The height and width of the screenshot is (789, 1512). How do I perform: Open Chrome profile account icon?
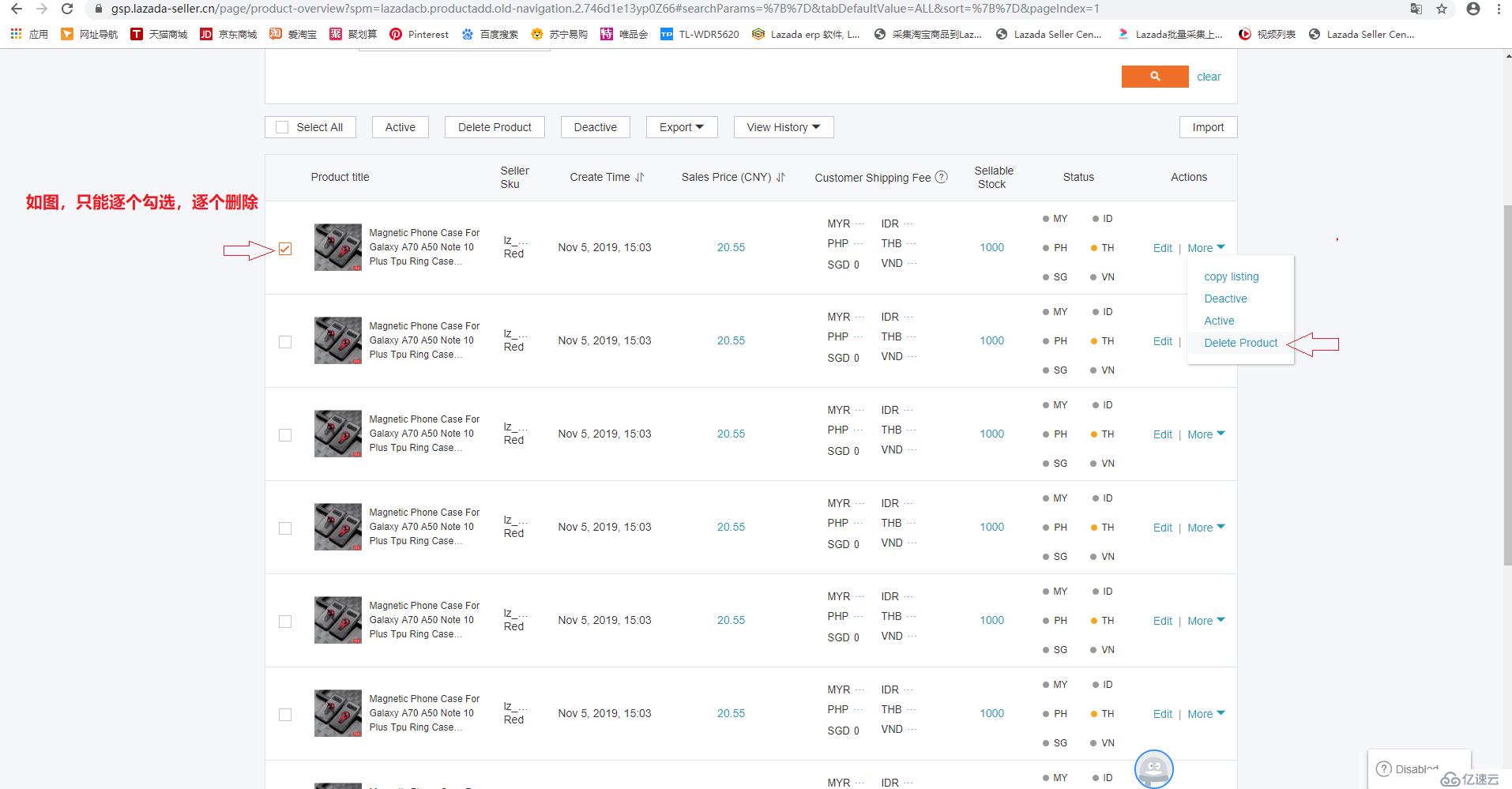1473,9
